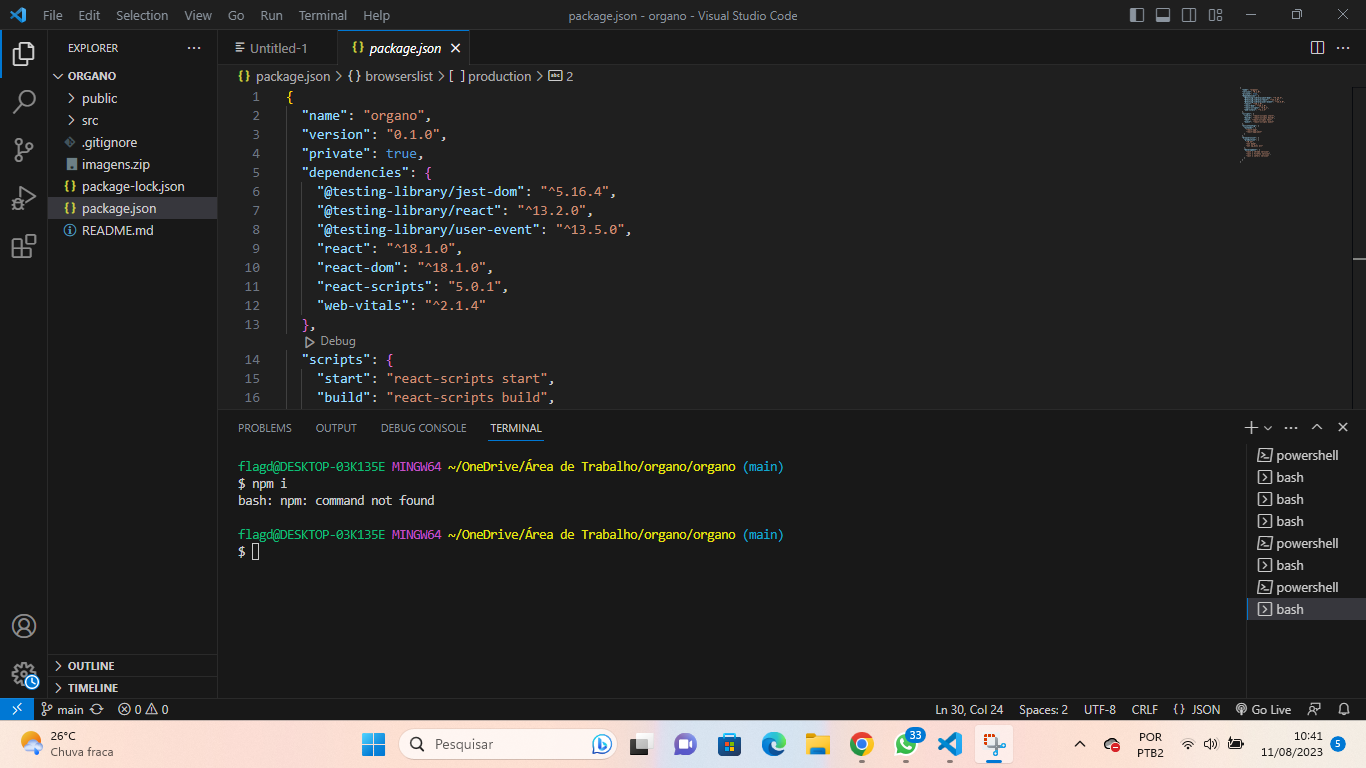This screenshot has width=1366, height=768.
Task: Maximize the terminal panel size
Action: point(1317,427)
